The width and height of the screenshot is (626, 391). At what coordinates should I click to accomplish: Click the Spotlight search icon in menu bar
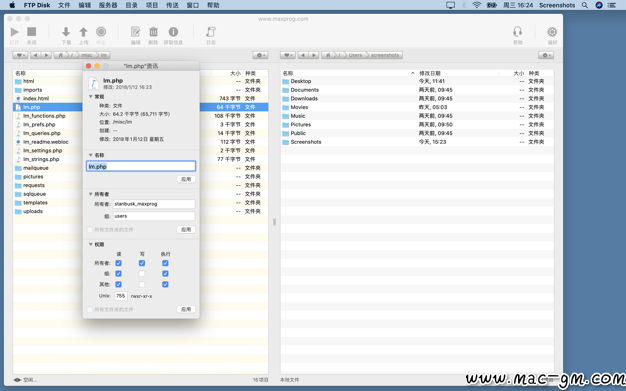coord(584,5)
